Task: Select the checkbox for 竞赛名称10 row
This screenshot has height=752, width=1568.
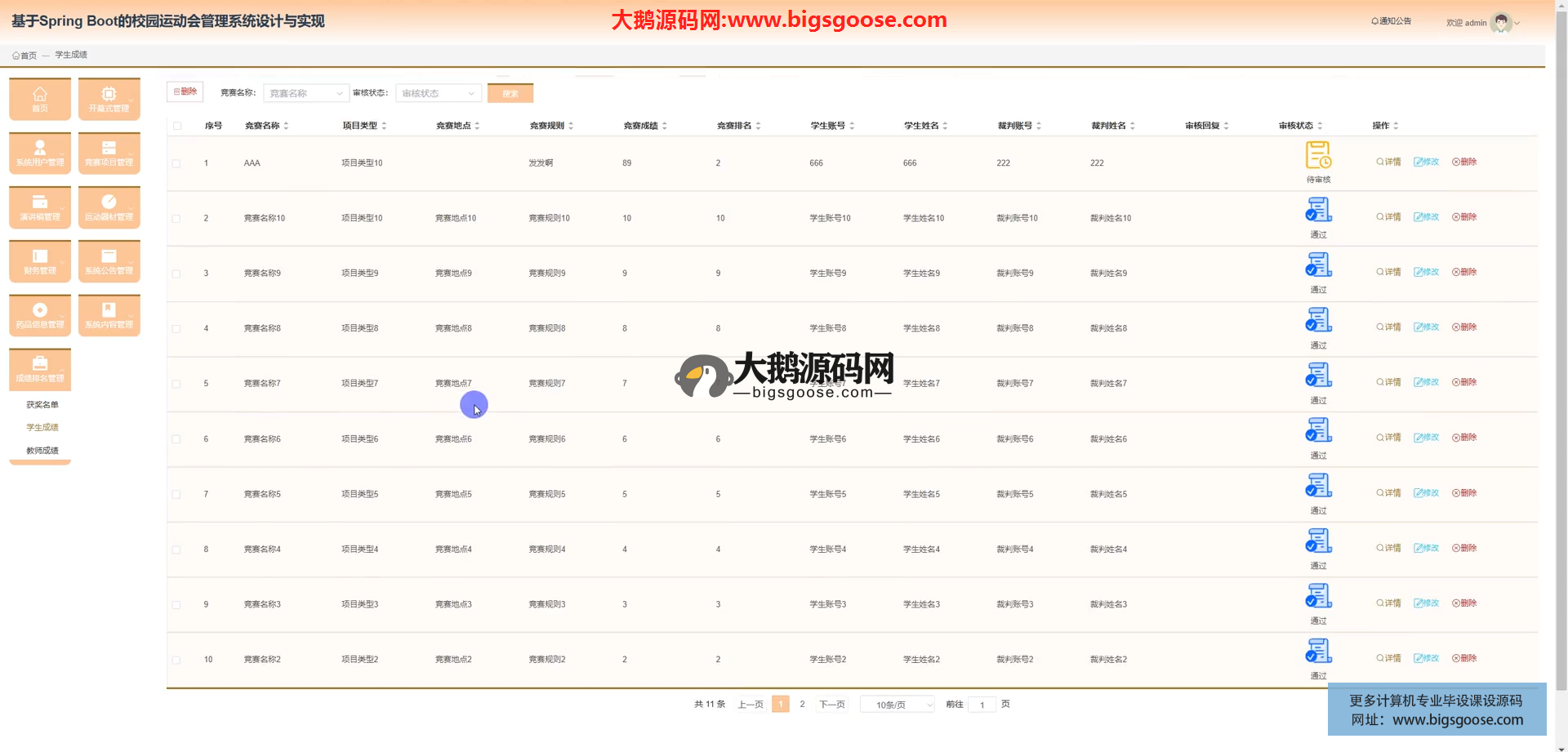Action: coord(176,219)
